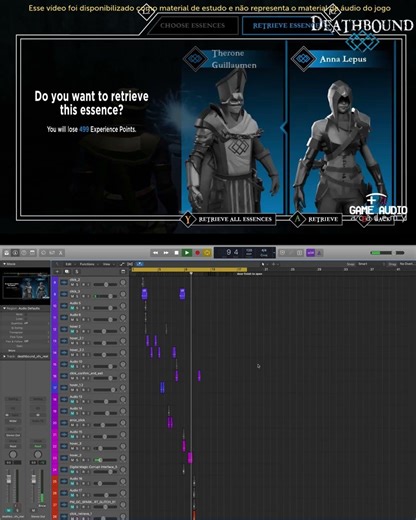Mute the deathbound channel strip
Viewport: 416px width, 520px height.
click(9, 510)
